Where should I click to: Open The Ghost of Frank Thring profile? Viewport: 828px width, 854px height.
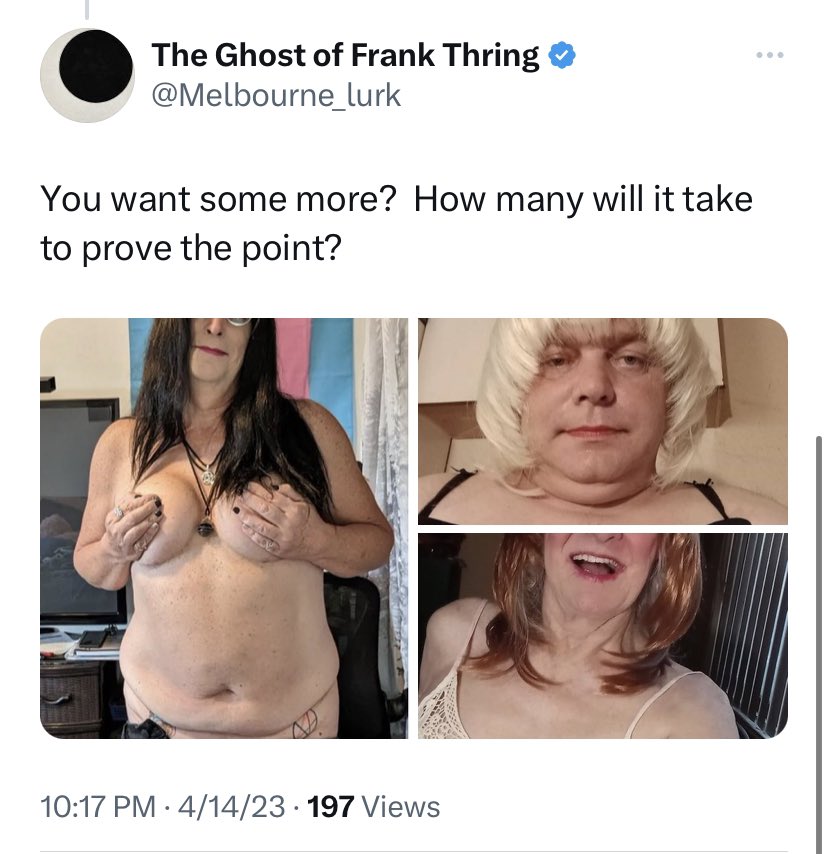tap(345, 56)
